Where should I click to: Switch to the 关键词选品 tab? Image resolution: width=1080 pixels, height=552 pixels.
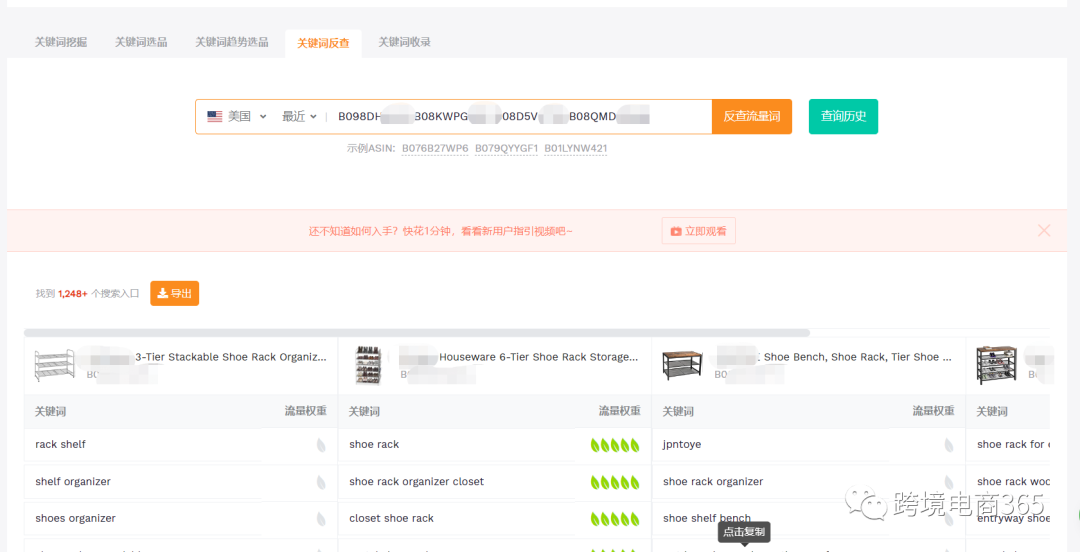[x=141, y=42]
